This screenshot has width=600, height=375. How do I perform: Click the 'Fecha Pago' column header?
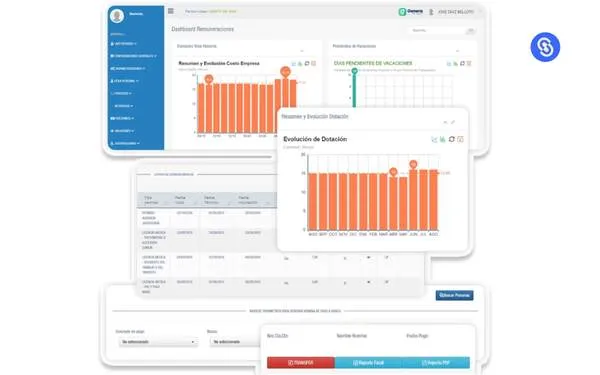pos(417,336)
